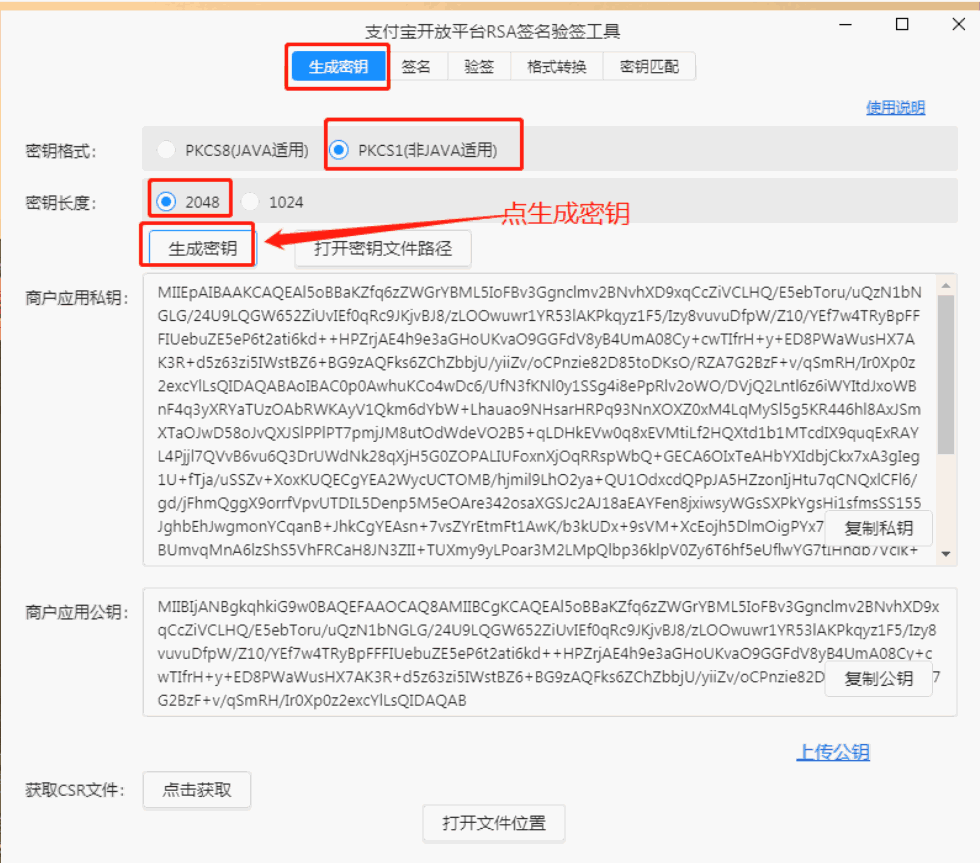Screen dimensions: 980x863
Task: Open the 密钥匹配 tab
Action: click(649, 66)
